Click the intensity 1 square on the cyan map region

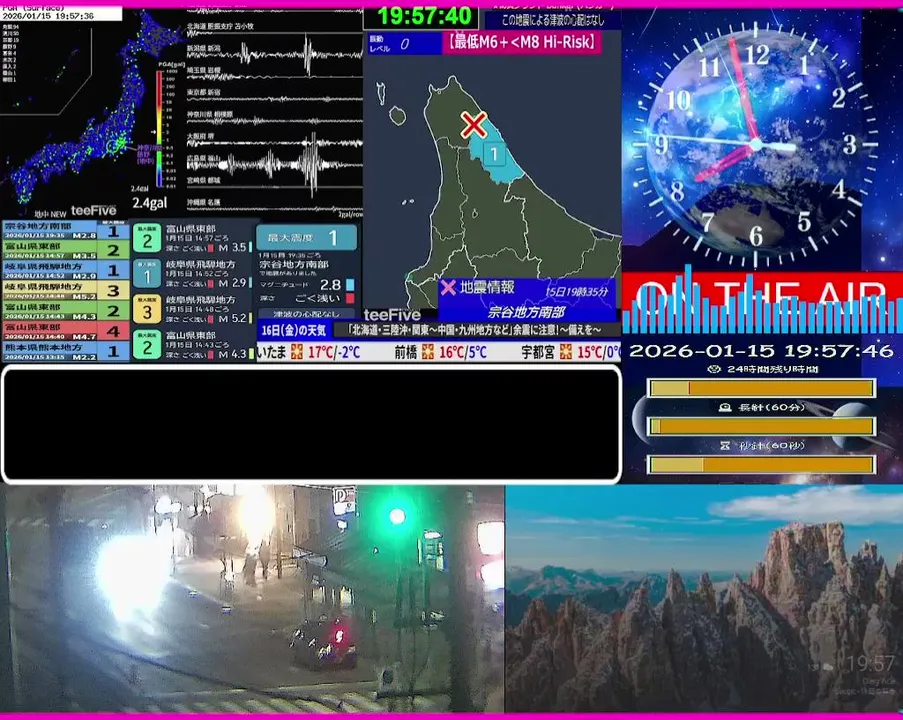tap(494, 154)
